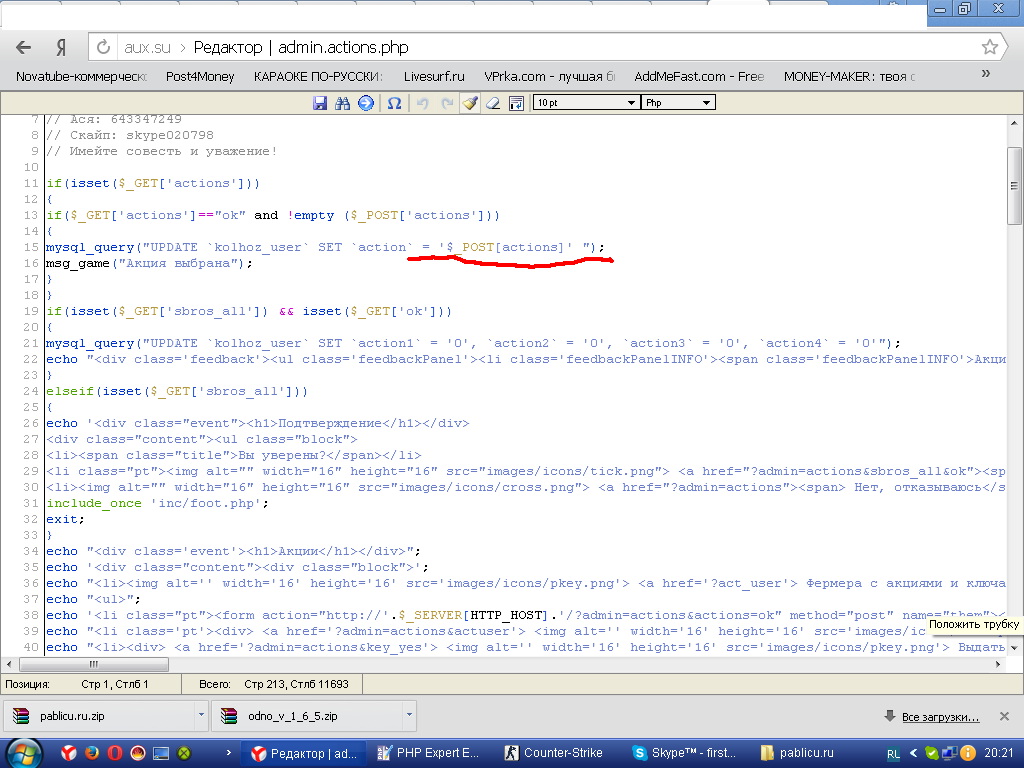
Task: Click "Все загрузки..." link in downloads bar
Action: tap(939, 717)
